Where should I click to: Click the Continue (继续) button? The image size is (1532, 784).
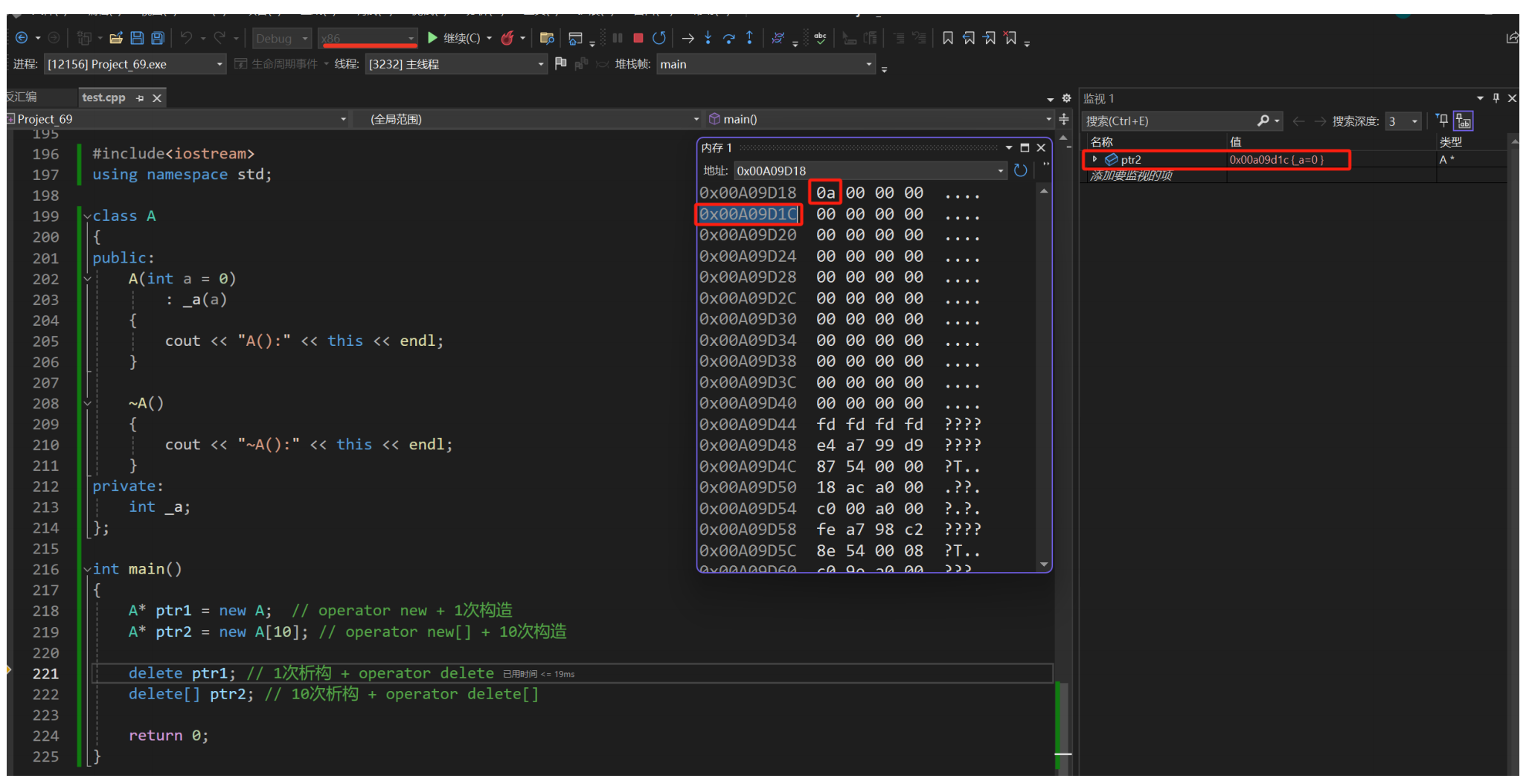pyautogui.click(x=454, y=38)
